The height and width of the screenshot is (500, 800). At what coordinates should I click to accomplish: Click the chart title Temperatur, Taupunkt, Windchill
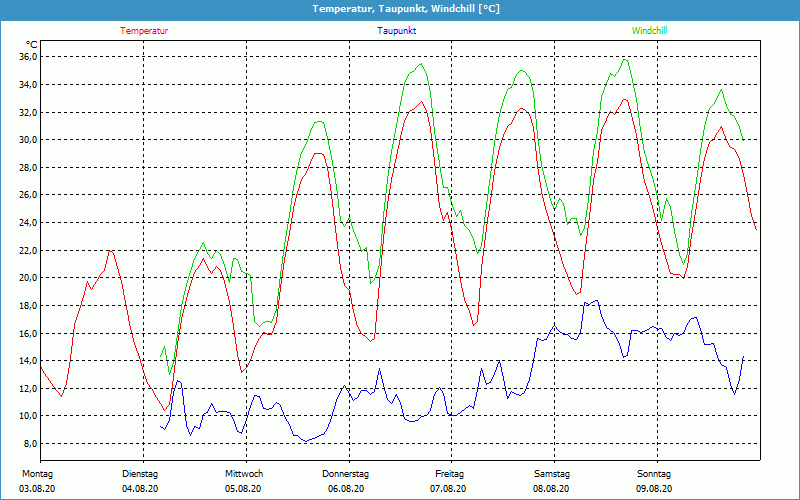[x=406, y=9]
